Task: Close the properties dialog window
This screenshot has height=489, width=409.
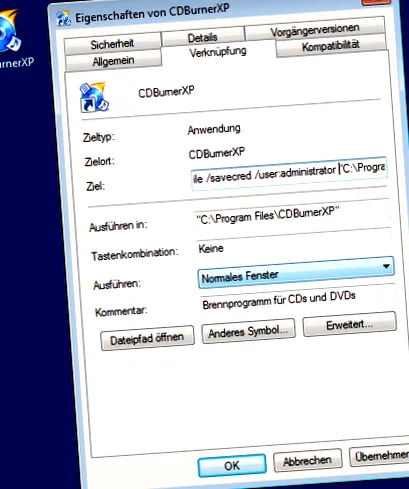Action: tap(376, 2)
